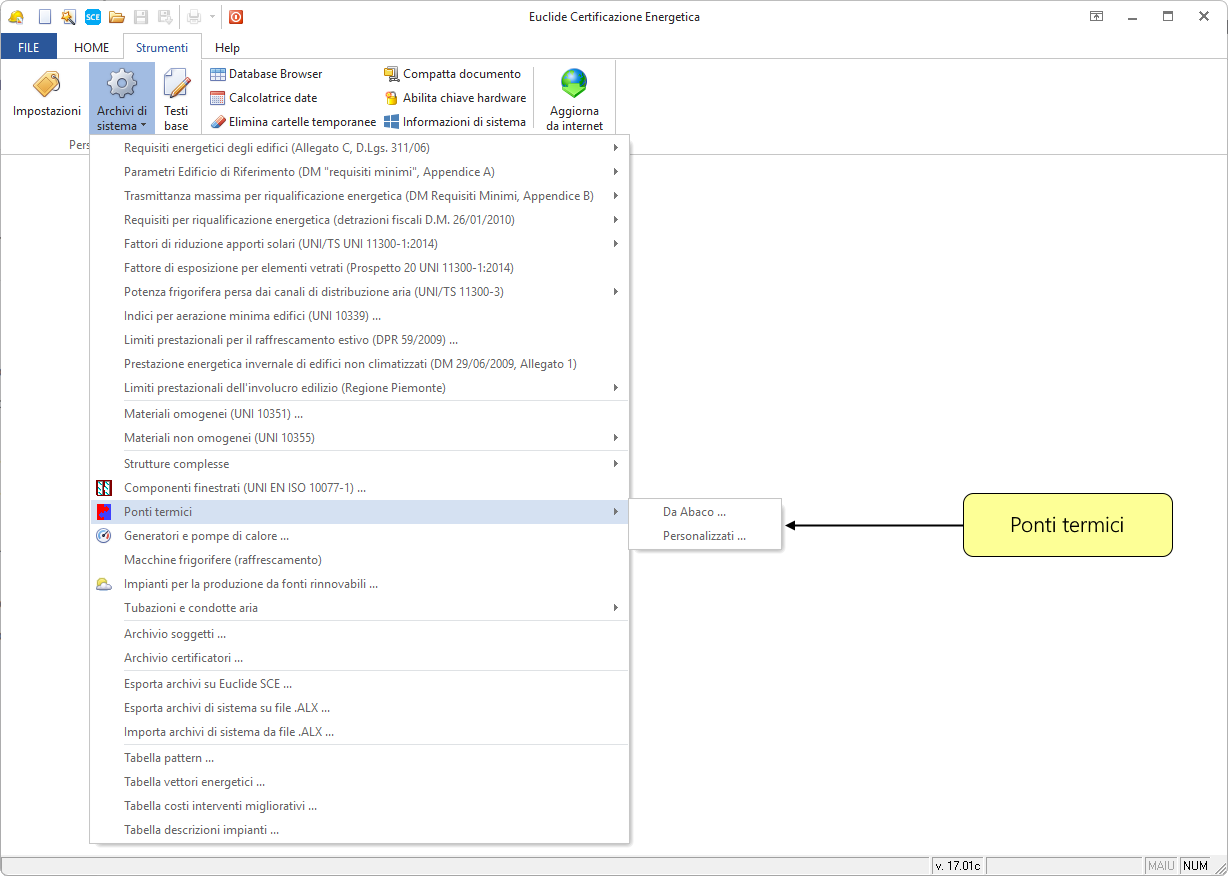The height and width of the screenshot is (876, 1228).
Task: Choose Da Abaco from Ponti termici
Action: pos(694,512)
